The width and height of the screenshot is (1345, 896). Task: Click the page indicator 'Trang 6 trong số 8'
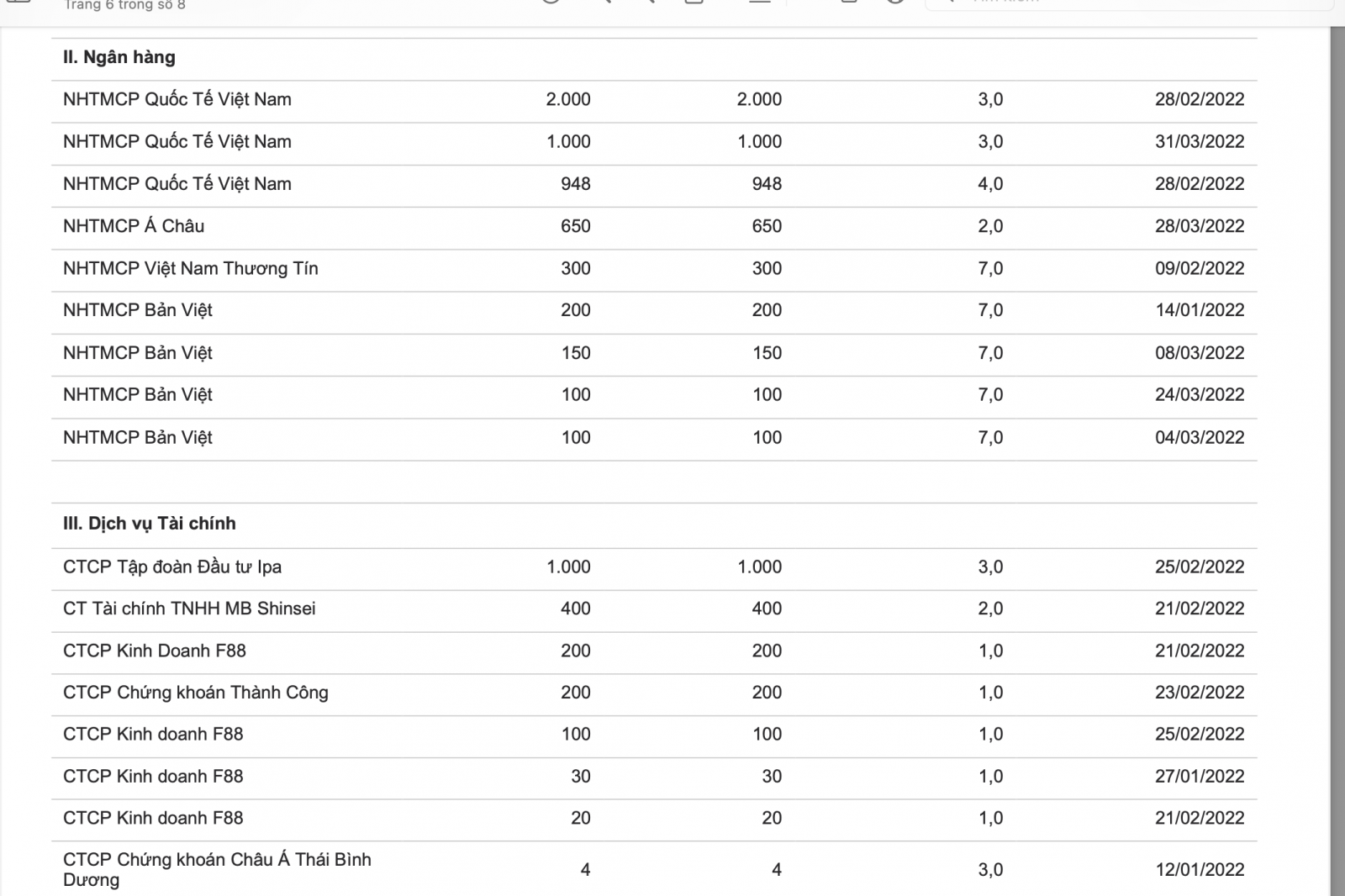coord(124,5)
